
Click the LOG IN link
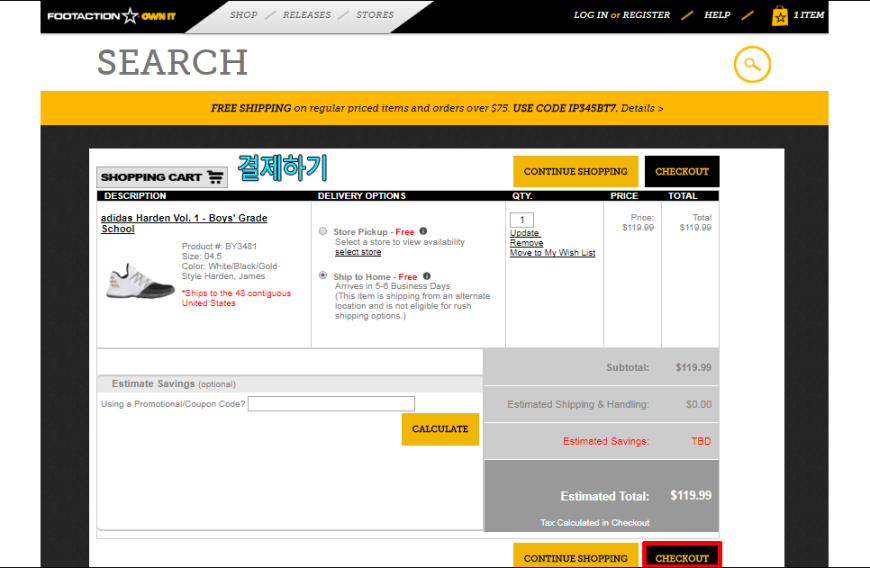590,15
